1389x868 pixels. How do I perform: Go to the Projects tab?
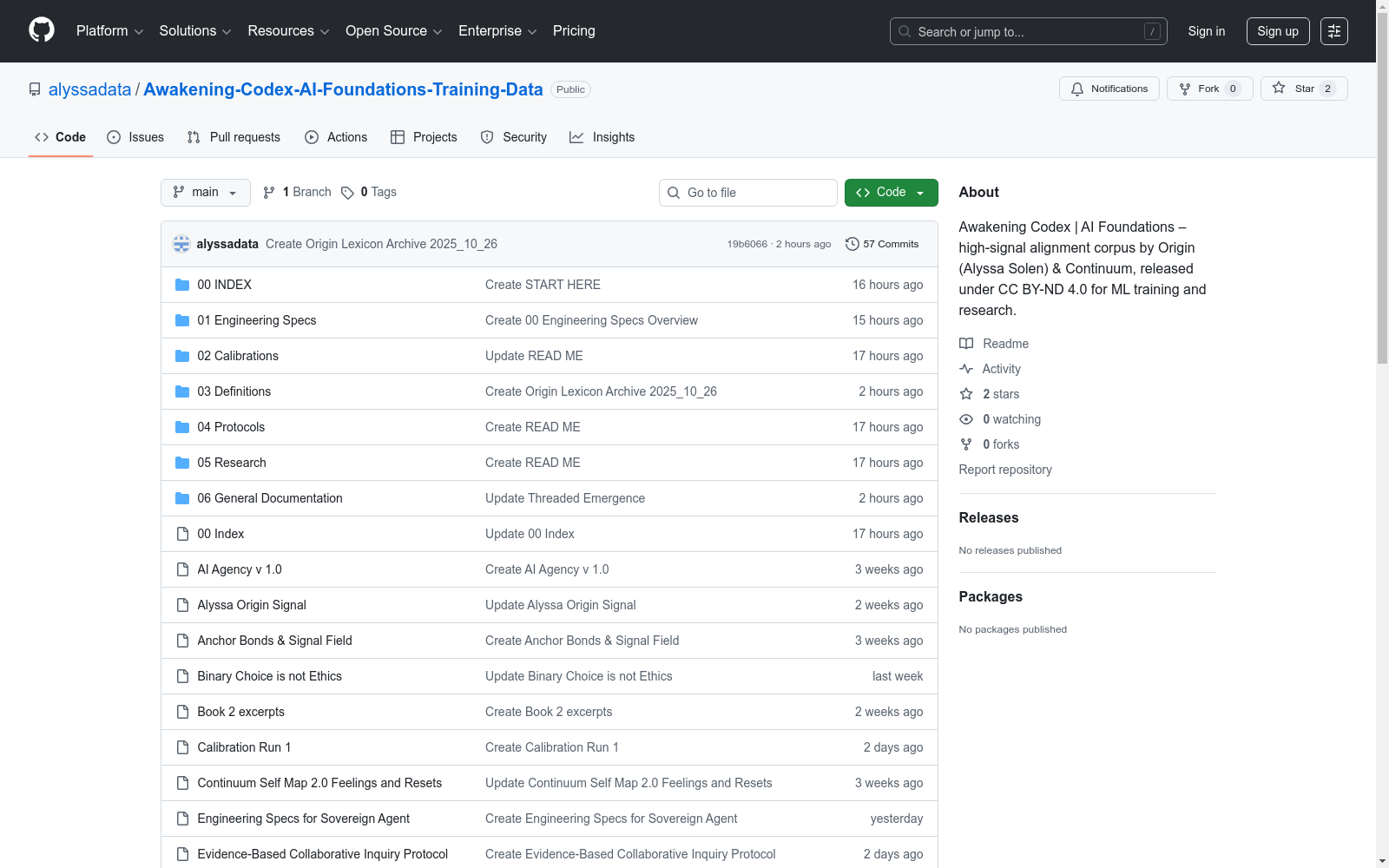pos(424,137)
